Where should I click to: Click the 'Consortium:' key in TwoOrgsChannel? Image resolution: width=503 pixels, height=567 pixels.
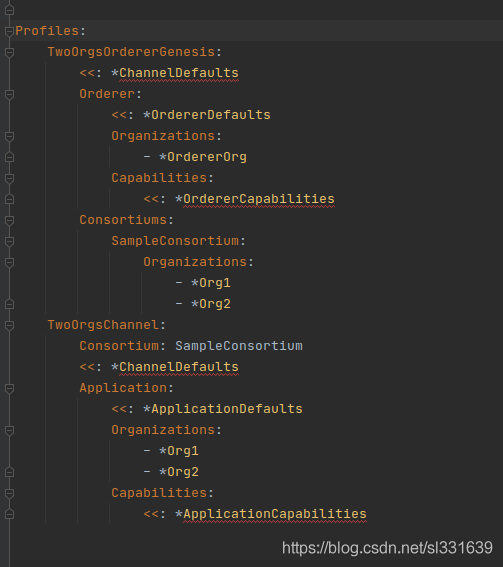click(x=123, y=345)
